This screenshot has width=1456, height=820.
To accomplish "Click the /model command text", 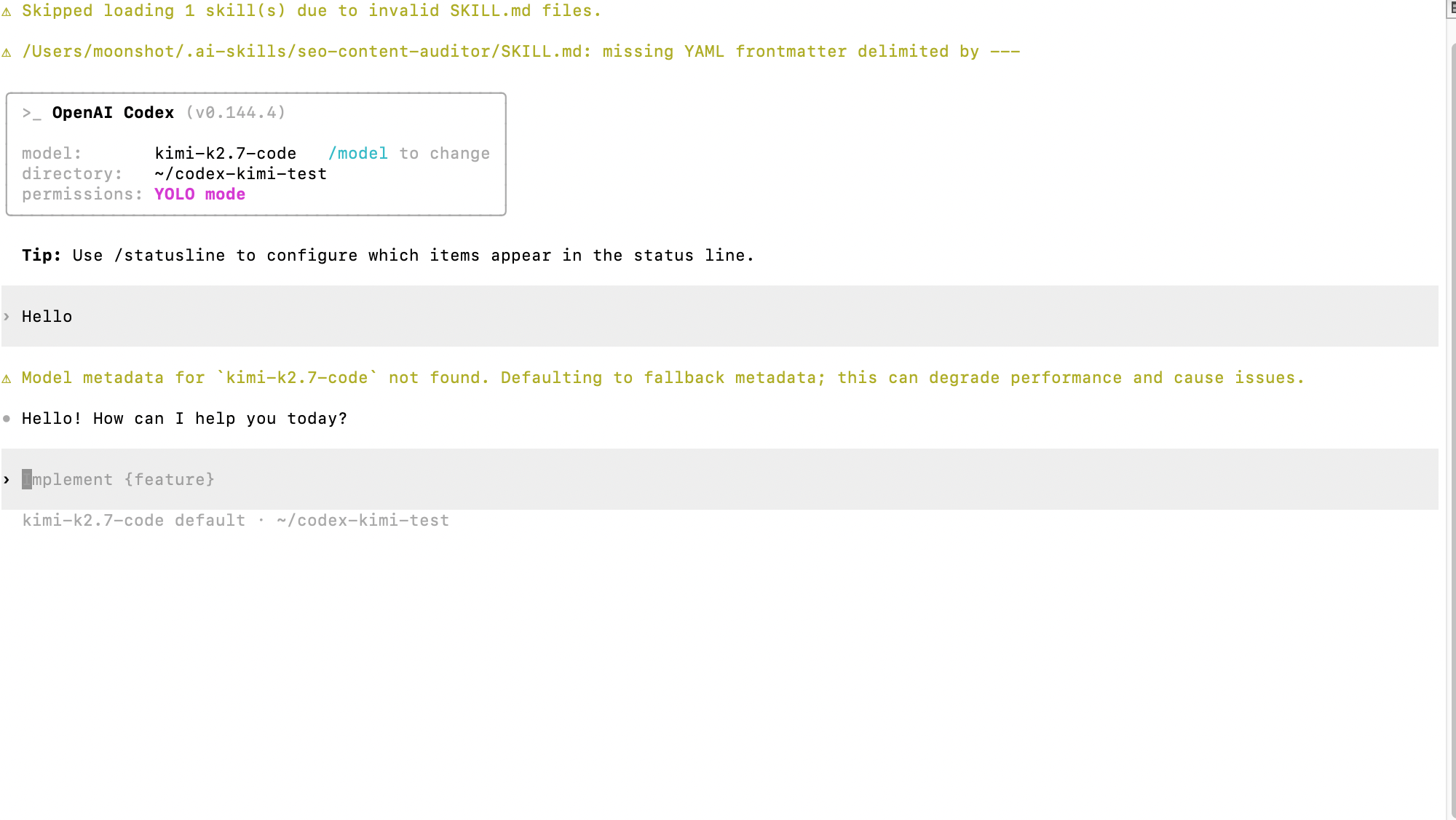I will 357,154.
